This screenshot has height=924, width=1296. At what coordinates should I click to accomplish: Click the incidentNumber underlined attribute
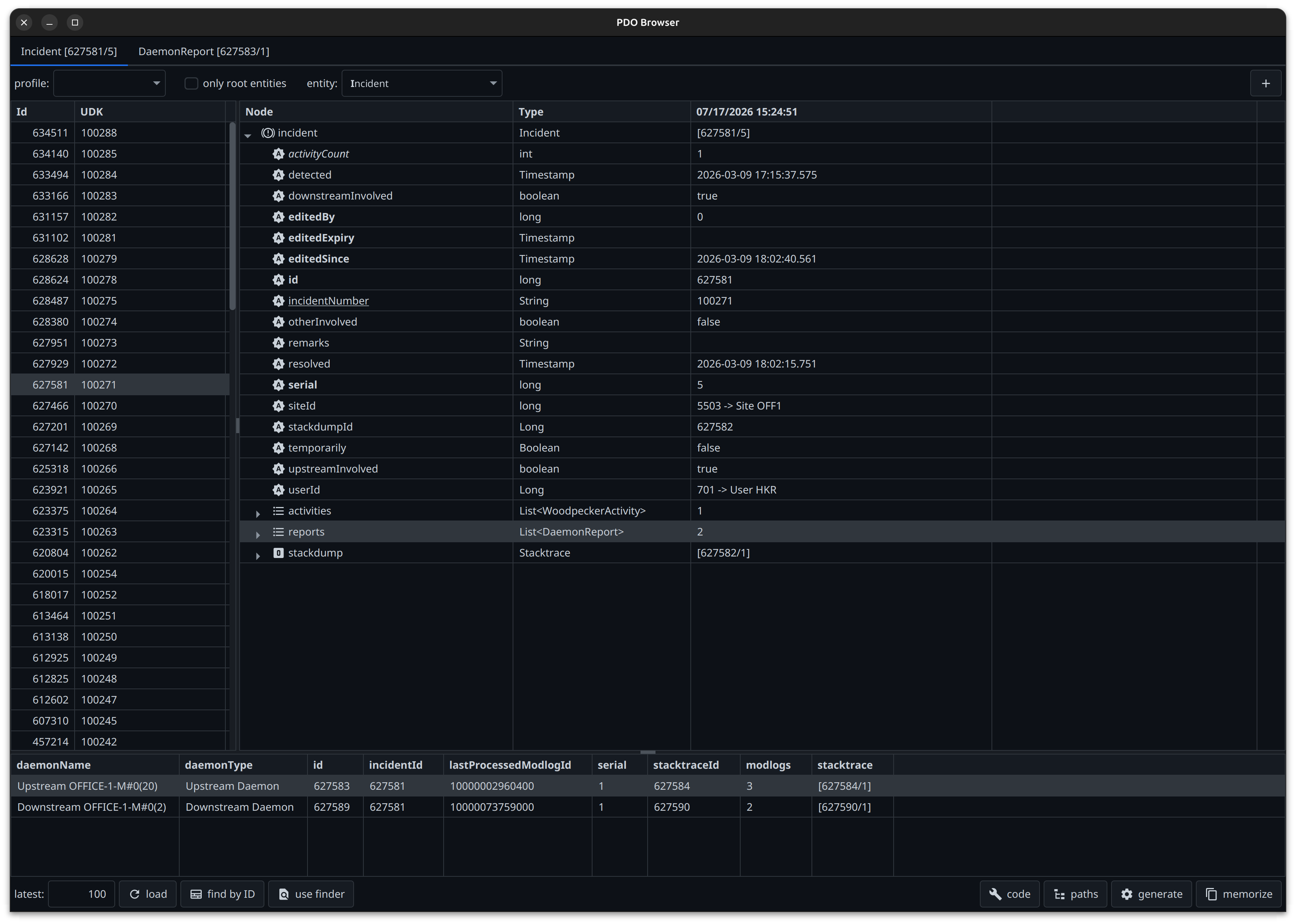[x=328, y=300]
